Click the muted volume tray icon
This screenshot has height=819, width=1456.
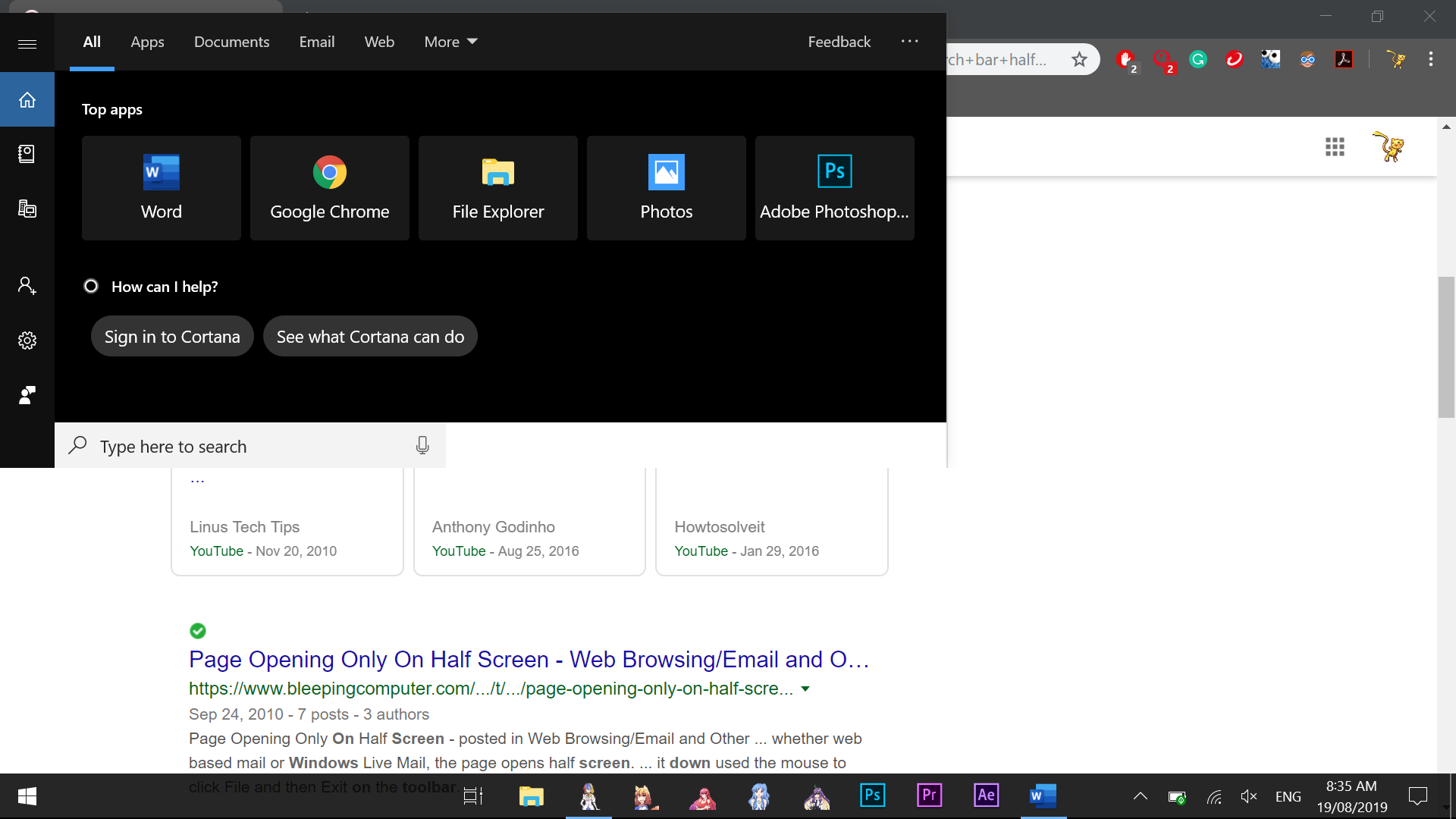coord(1249,796)
